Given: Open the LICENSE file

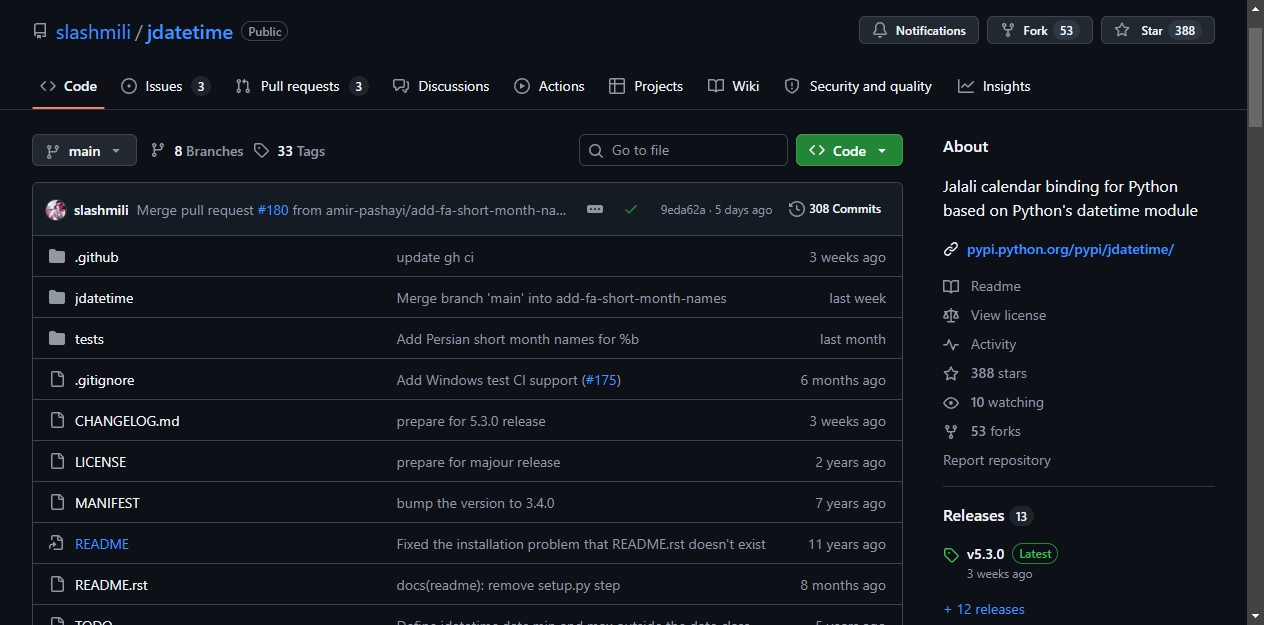Looking at the screenshot, I should pyautogui.click(x=100, y=462).
